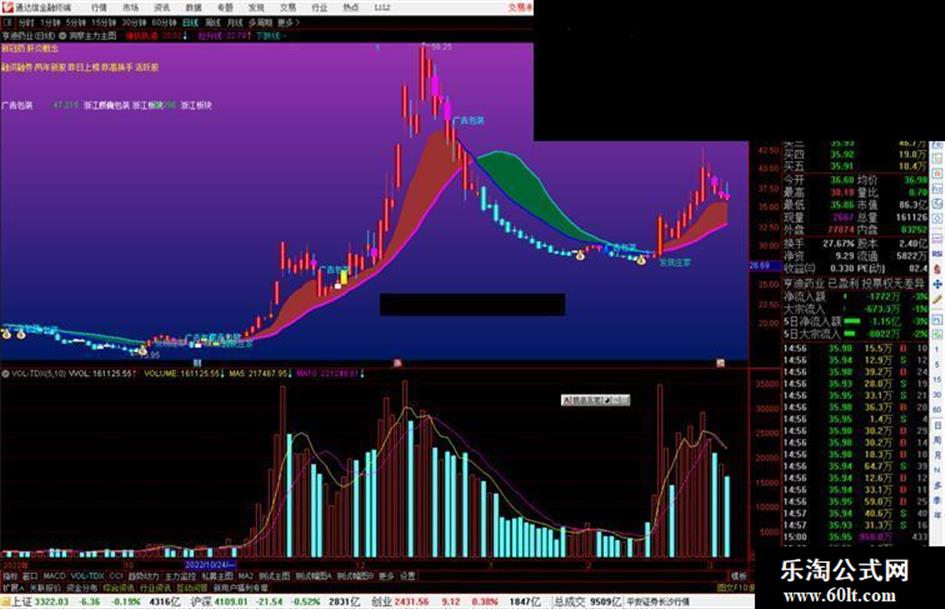
Task: Click the 新用户福利专享 link
Action: click(x=240, y=587)
